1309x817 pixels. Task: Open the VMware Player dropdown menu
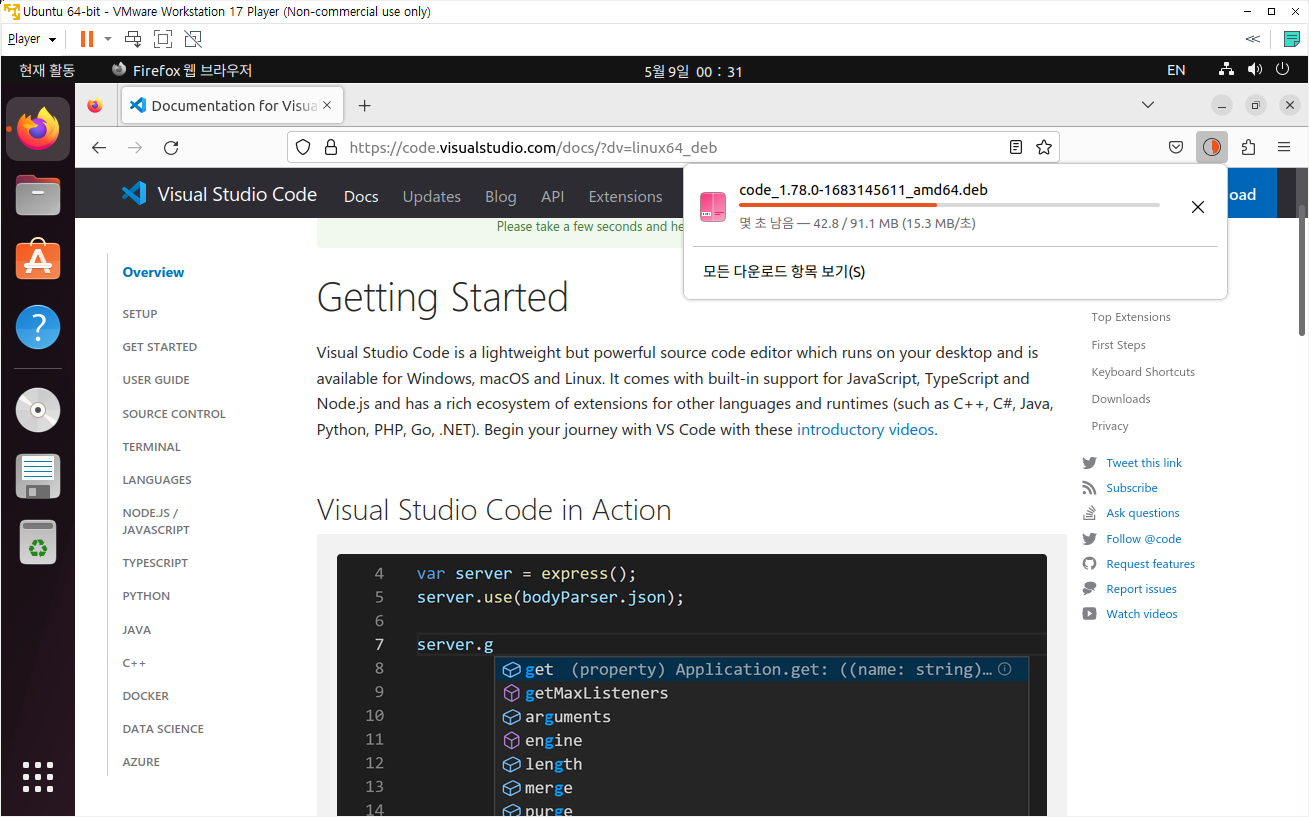tap(32, 39)
